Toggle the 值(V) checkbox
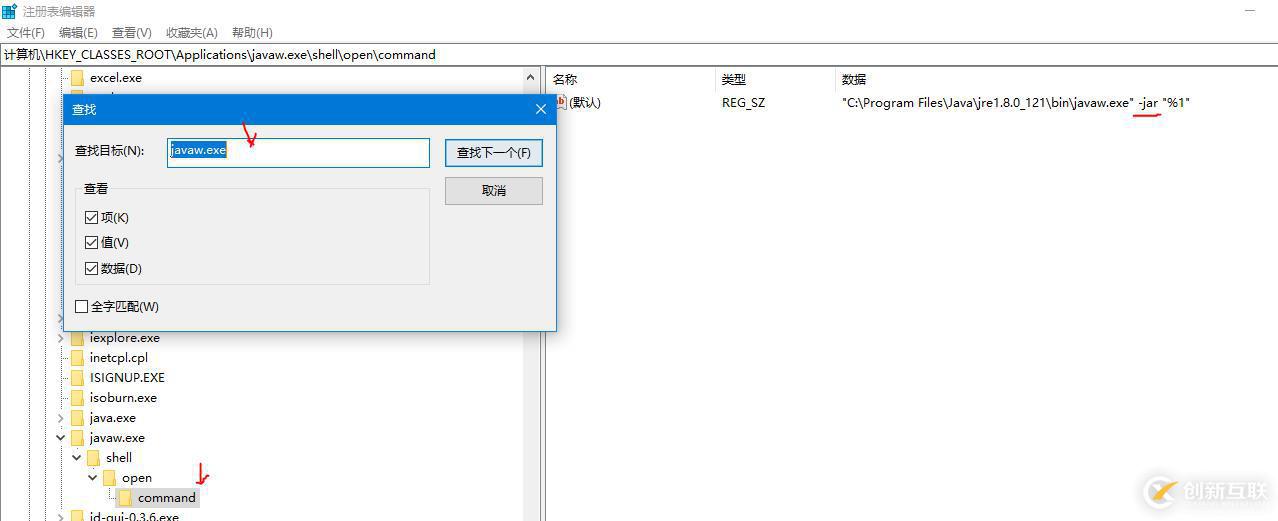This screenshot has width=1278, height=521. tap(92, 242)
